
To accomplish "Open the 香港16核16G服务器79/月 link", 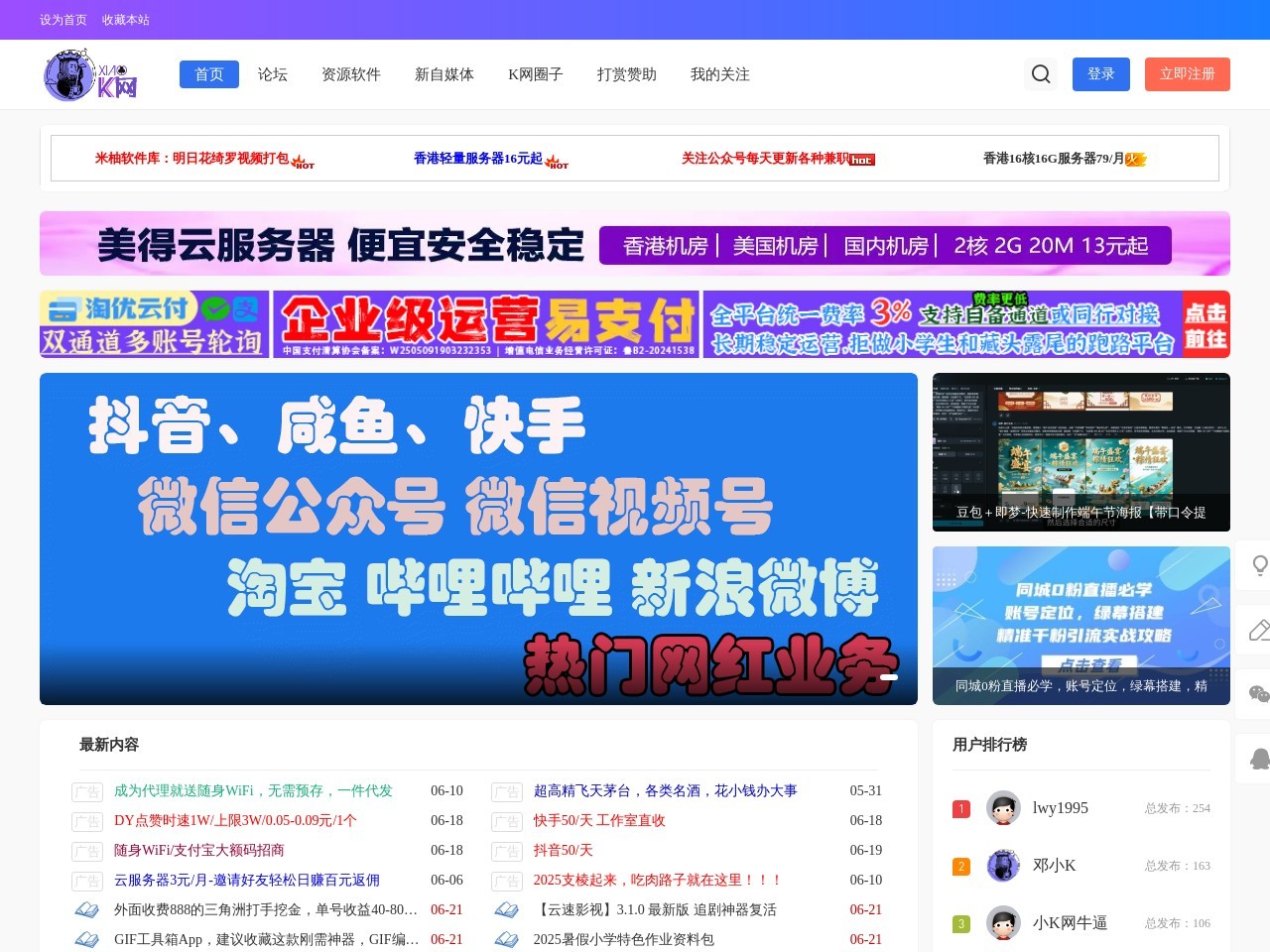I will coord(1054,159).
